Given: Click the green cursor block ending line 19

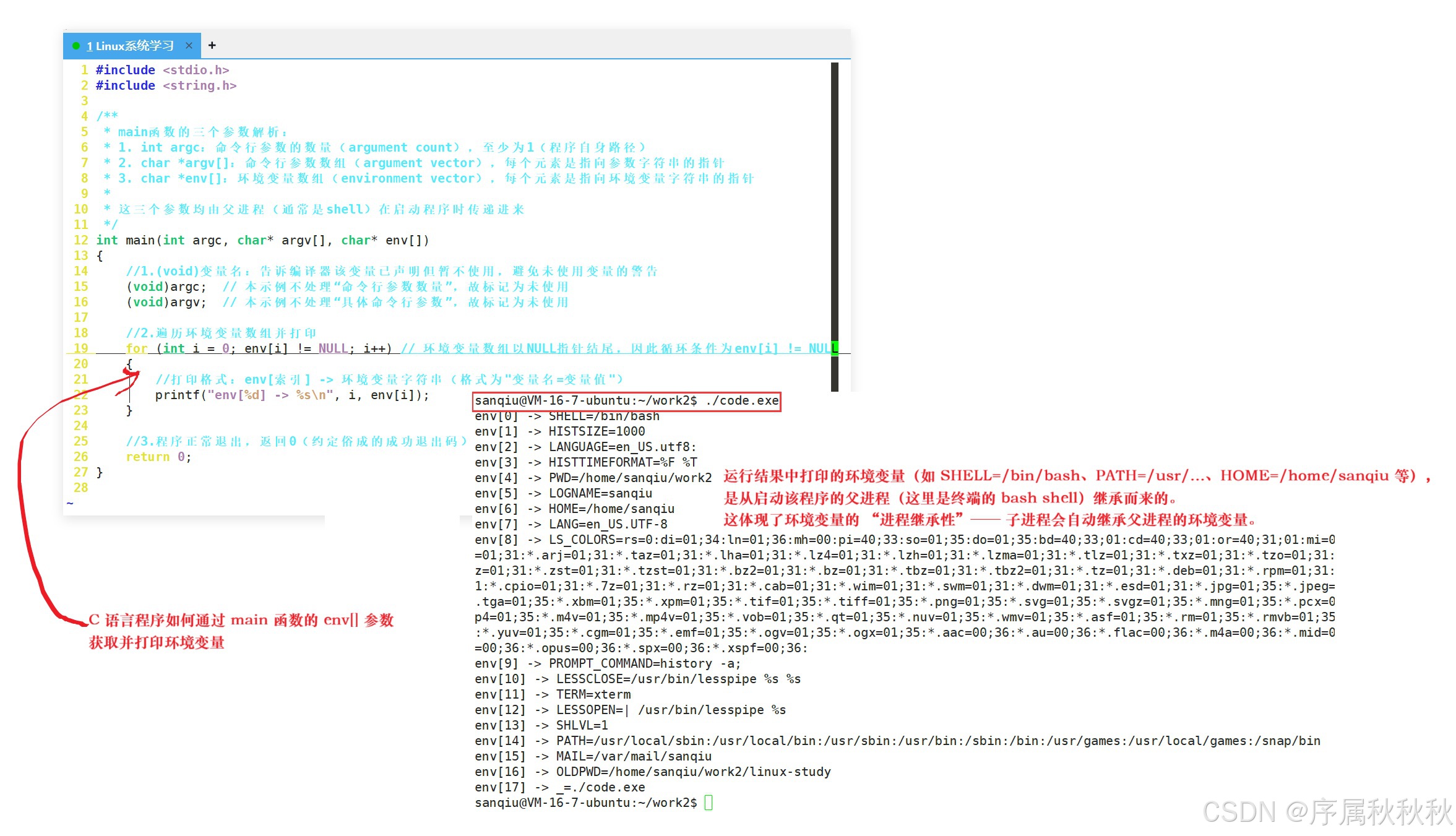Looking at the screenshot, I should click(x=835, y=348).
